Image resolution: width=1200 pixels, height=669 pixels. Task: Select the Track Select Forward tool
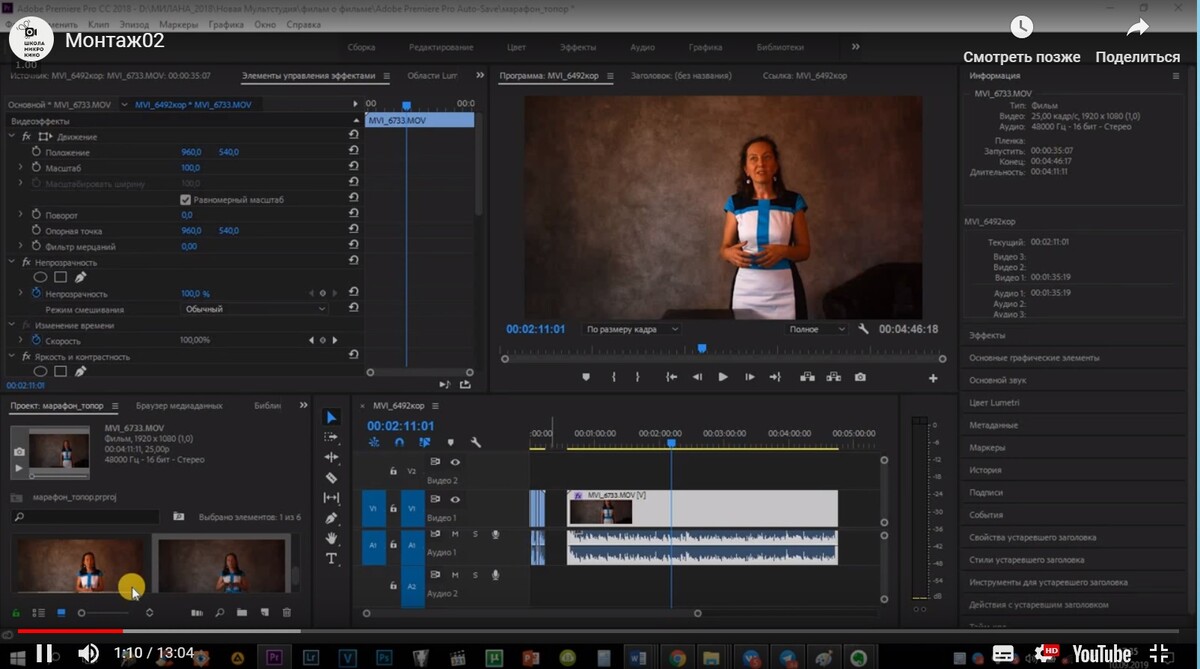[332, 437]
